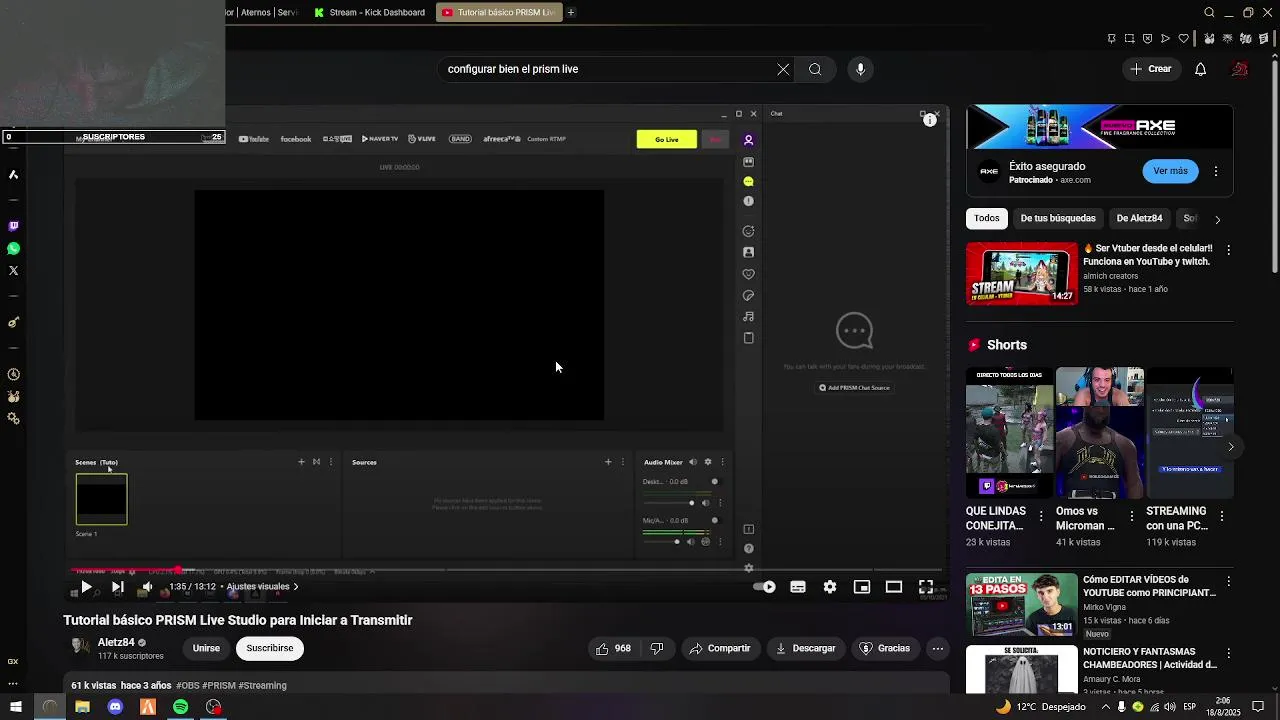Click the Descargar button
The width and height of the screenshot is (1280, 720).
[805, 648]
